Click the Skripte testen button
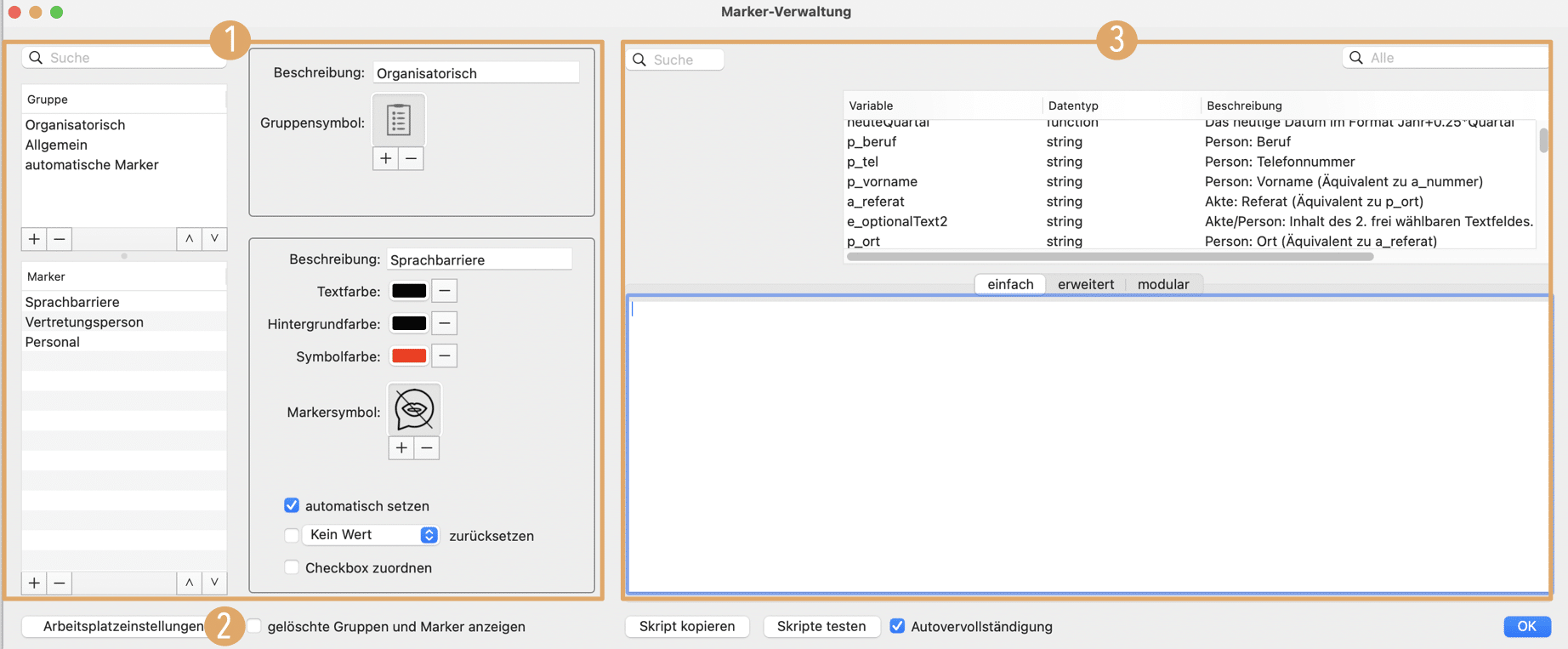 (821, 626)
